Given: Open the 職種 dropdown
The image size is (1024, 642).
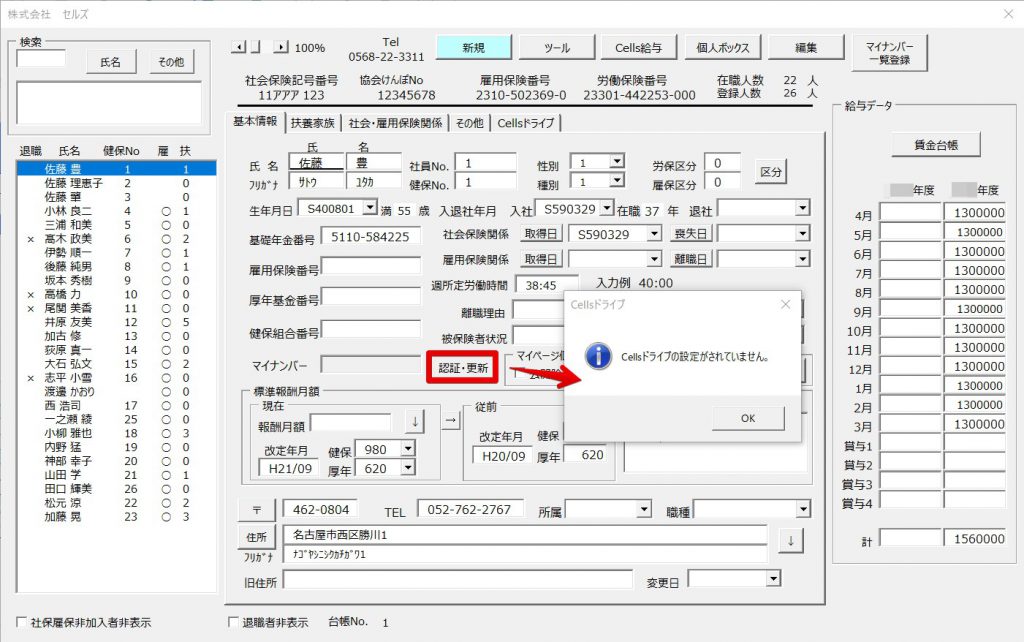Looking at the screenshot, I should click(803, 509).
